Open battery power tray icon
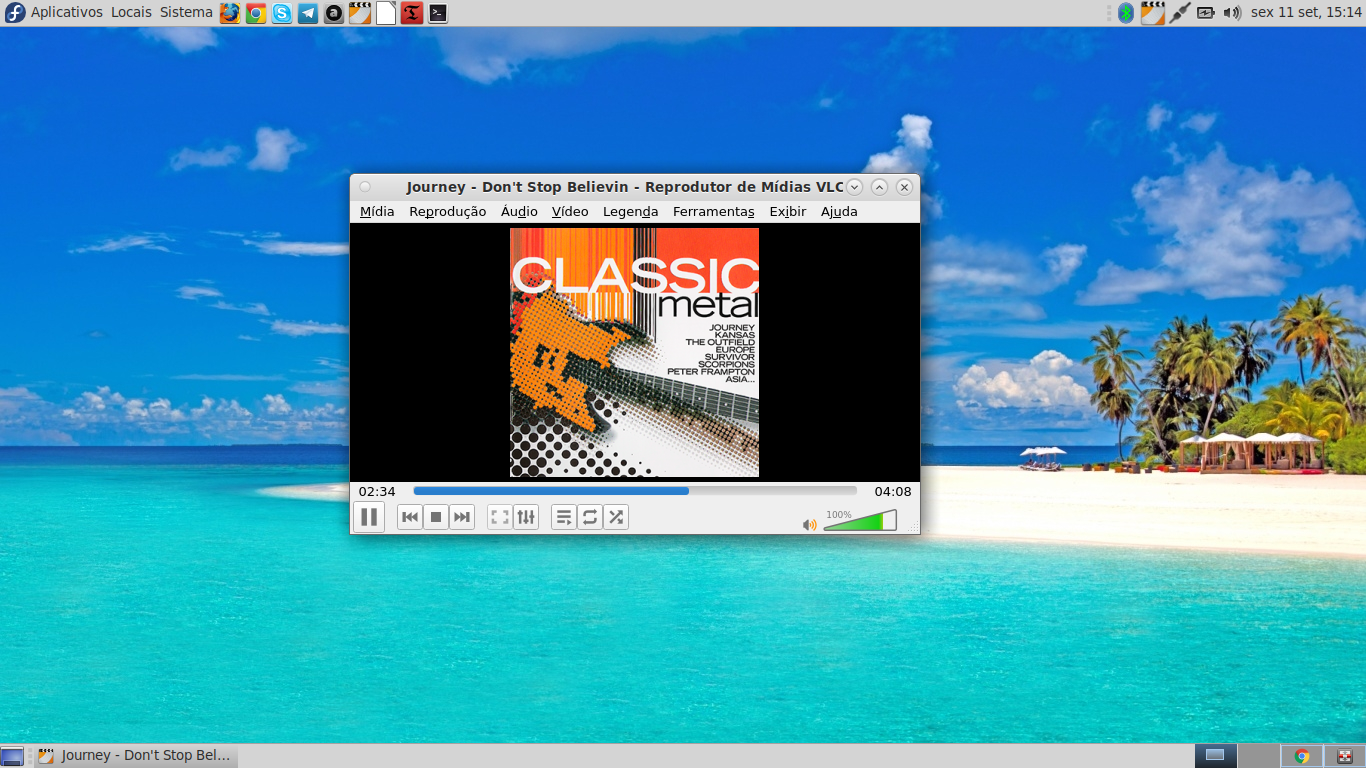1366x768 pixels. (1206, 13)
